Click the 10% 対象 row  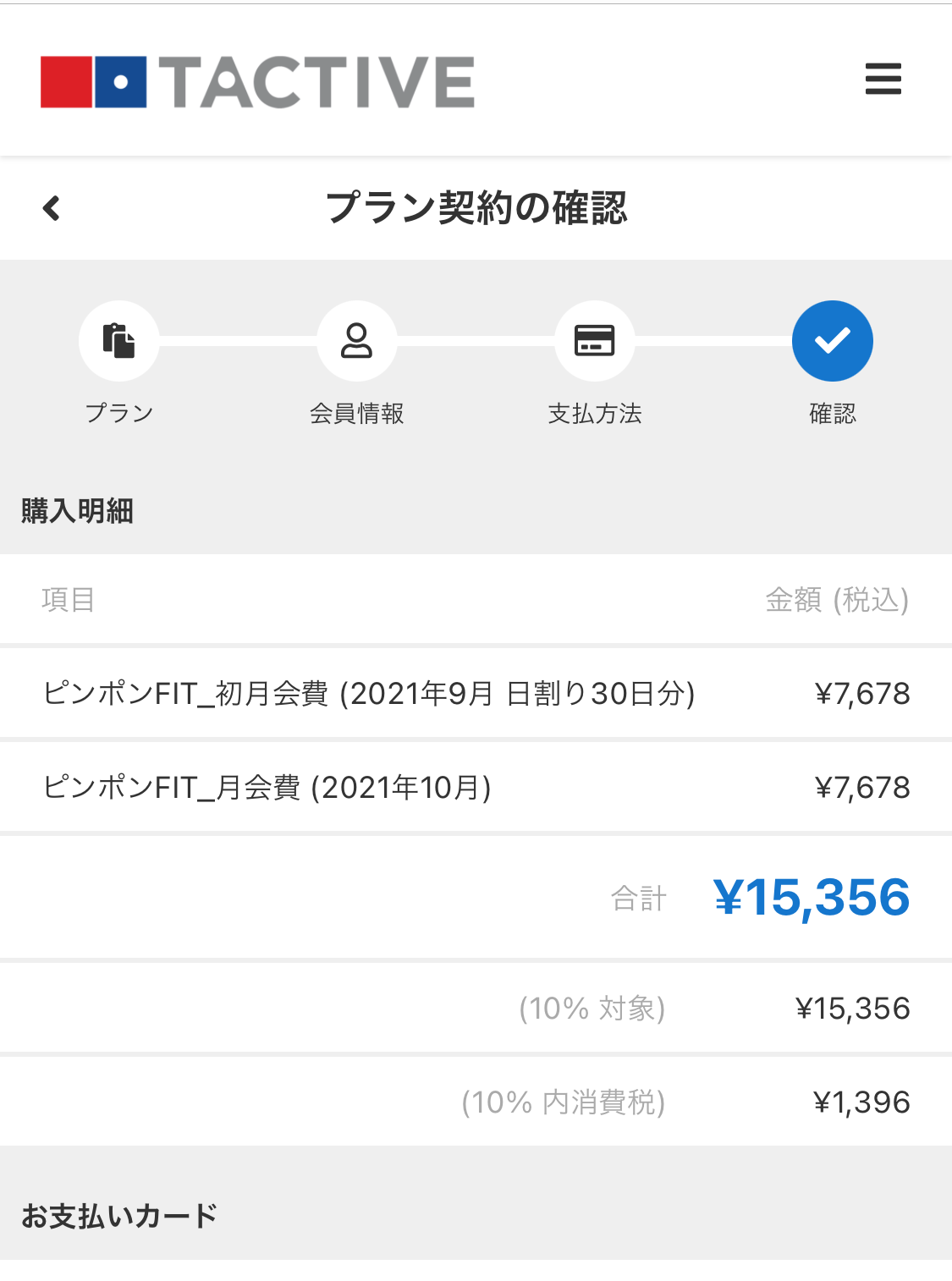pos(476,1008)
